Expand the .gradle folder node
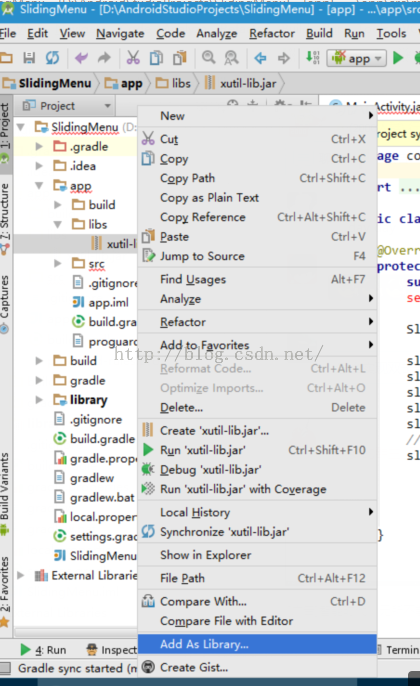Screen dimensions: 420x686 39,146
